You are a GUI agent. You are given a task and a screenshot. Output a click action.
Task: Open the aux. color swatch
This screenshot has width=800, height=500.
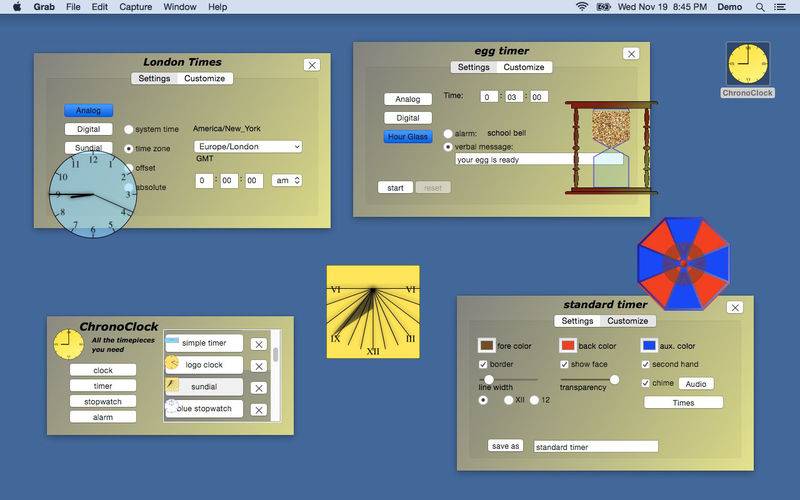click(x=649, y=345)
